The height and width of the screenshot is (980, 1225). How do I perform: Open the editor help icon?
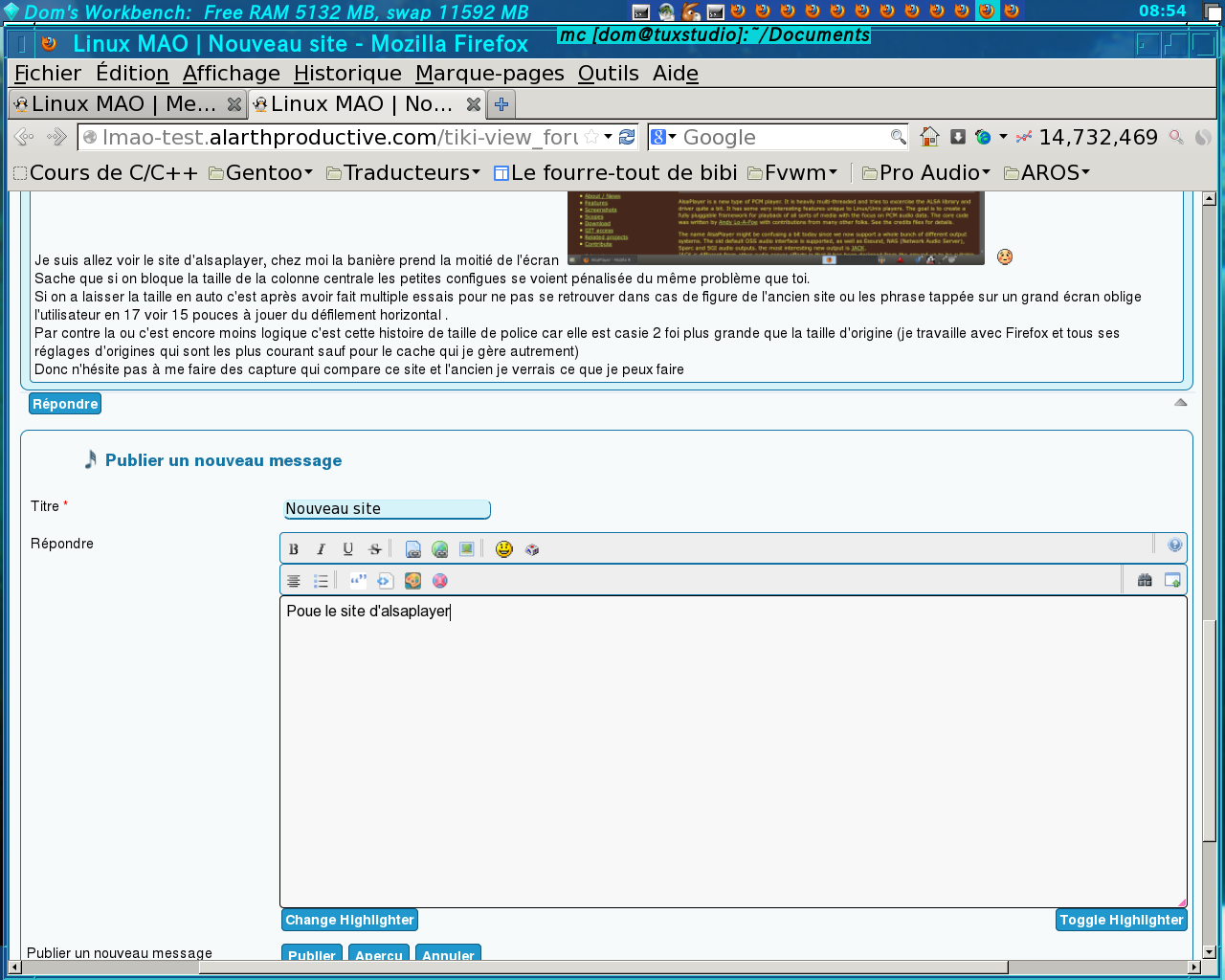(x=1174, y=546)
